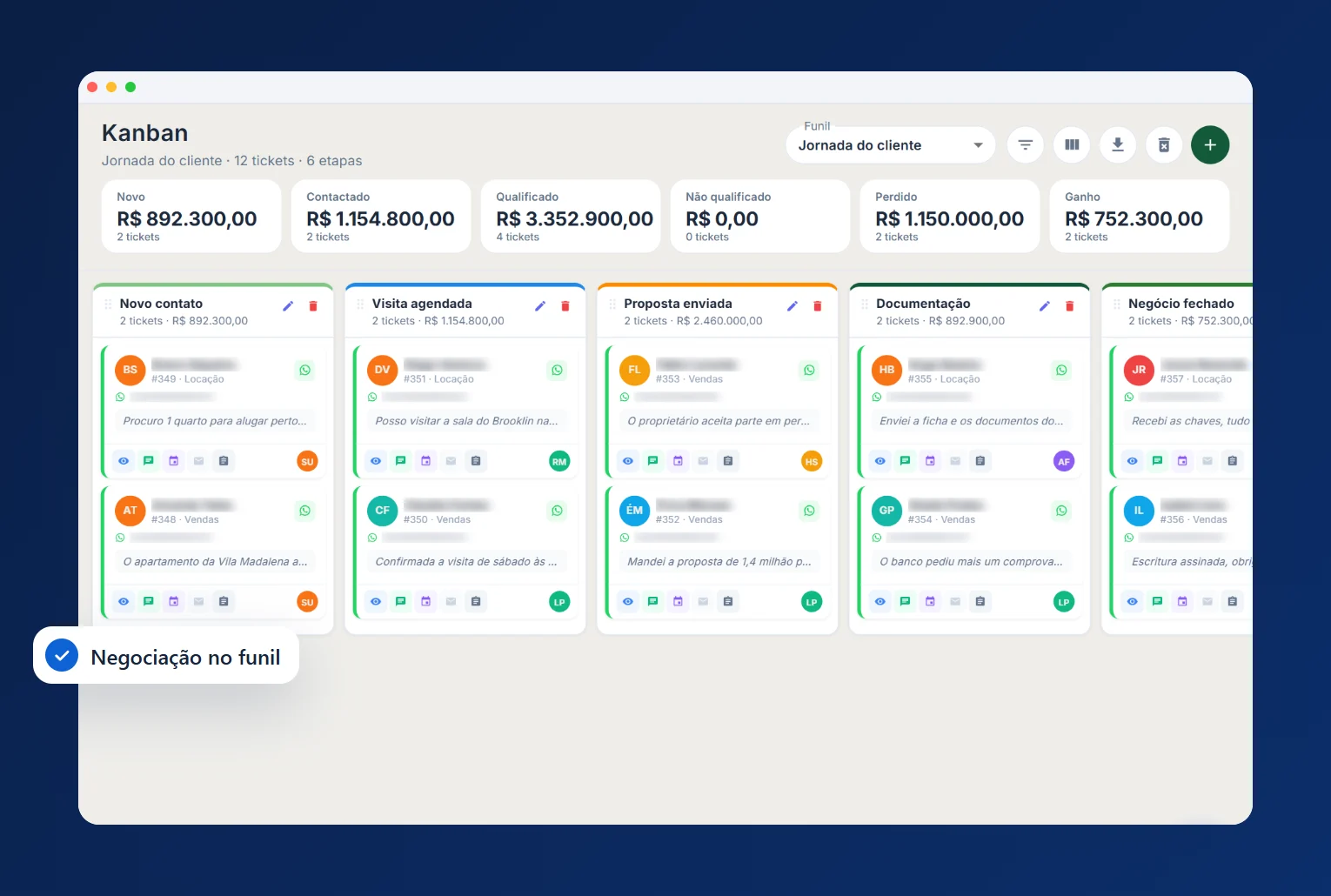Open the filter options icon
Screen dimensions: 1331x896
1025,145
